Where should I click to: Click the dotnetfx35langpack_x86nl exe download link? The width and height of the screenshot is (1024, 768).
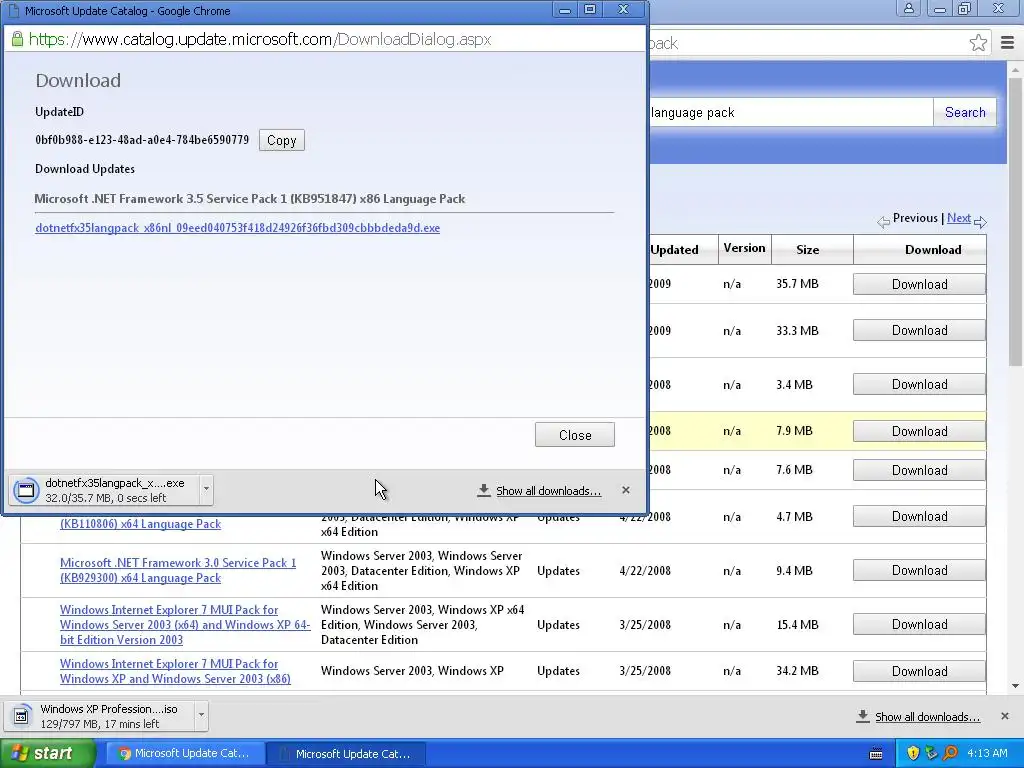click(x=238, y=228)
